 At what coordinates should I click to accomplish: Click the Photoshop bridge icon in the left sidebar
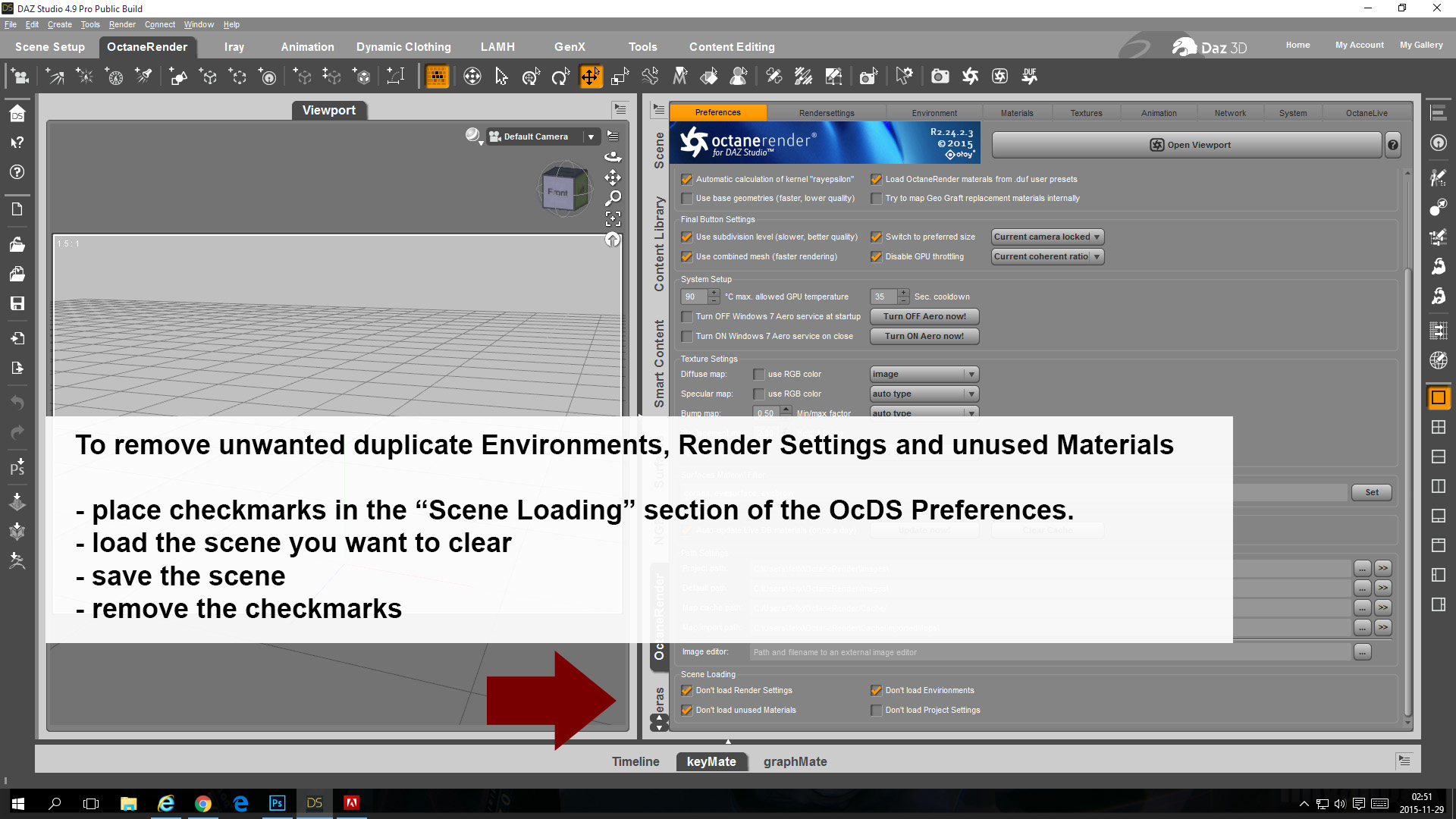point(17,466)
